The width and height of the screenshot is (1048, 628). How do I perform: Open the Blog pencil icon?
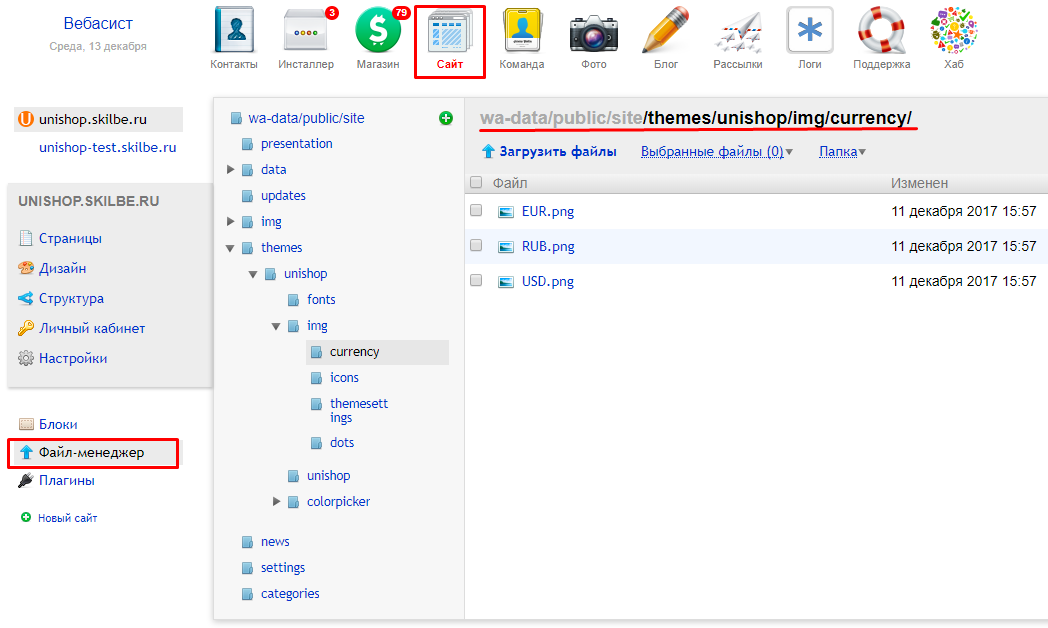tap(666, 32)
